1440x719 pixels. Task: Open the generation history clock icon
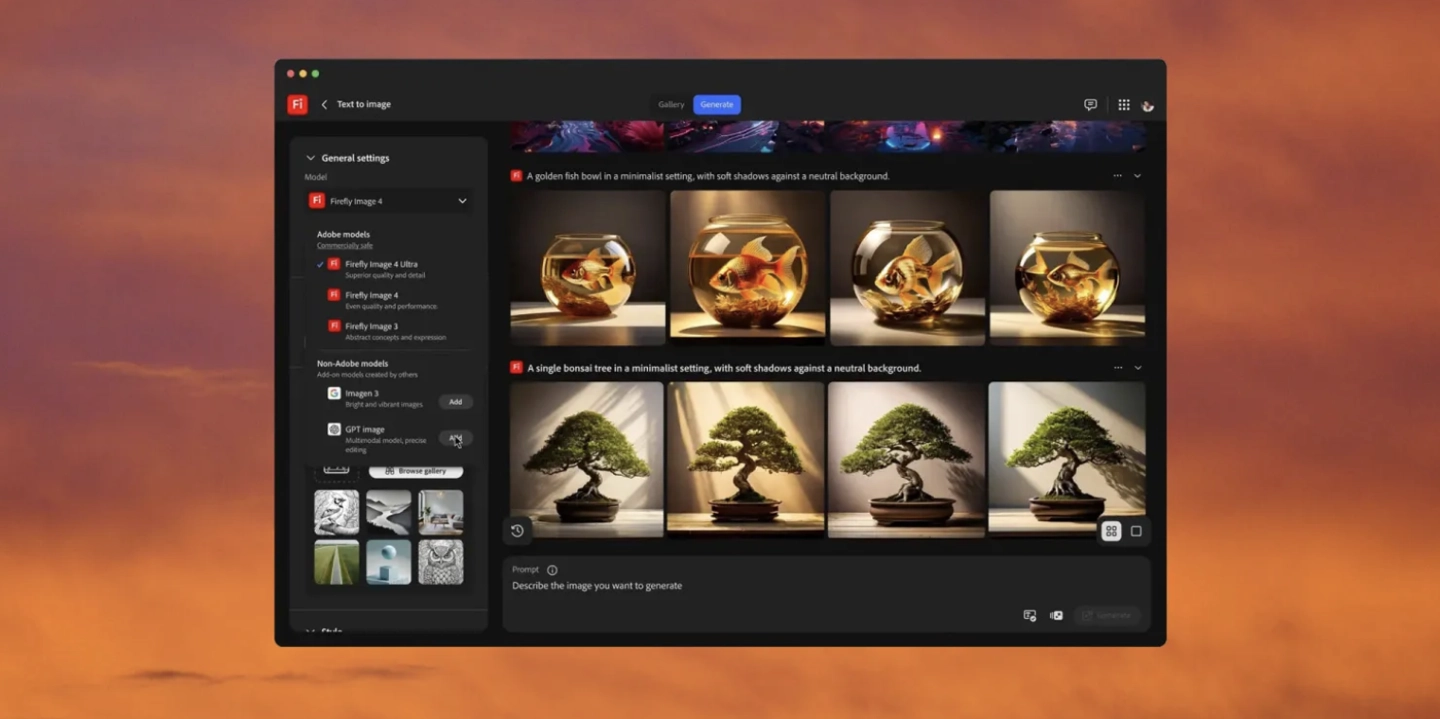click(x=517, y=531)
